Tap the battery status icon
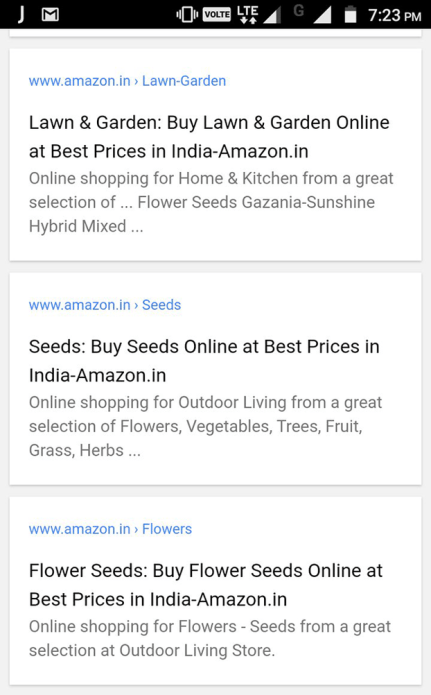 click(350, 15)
